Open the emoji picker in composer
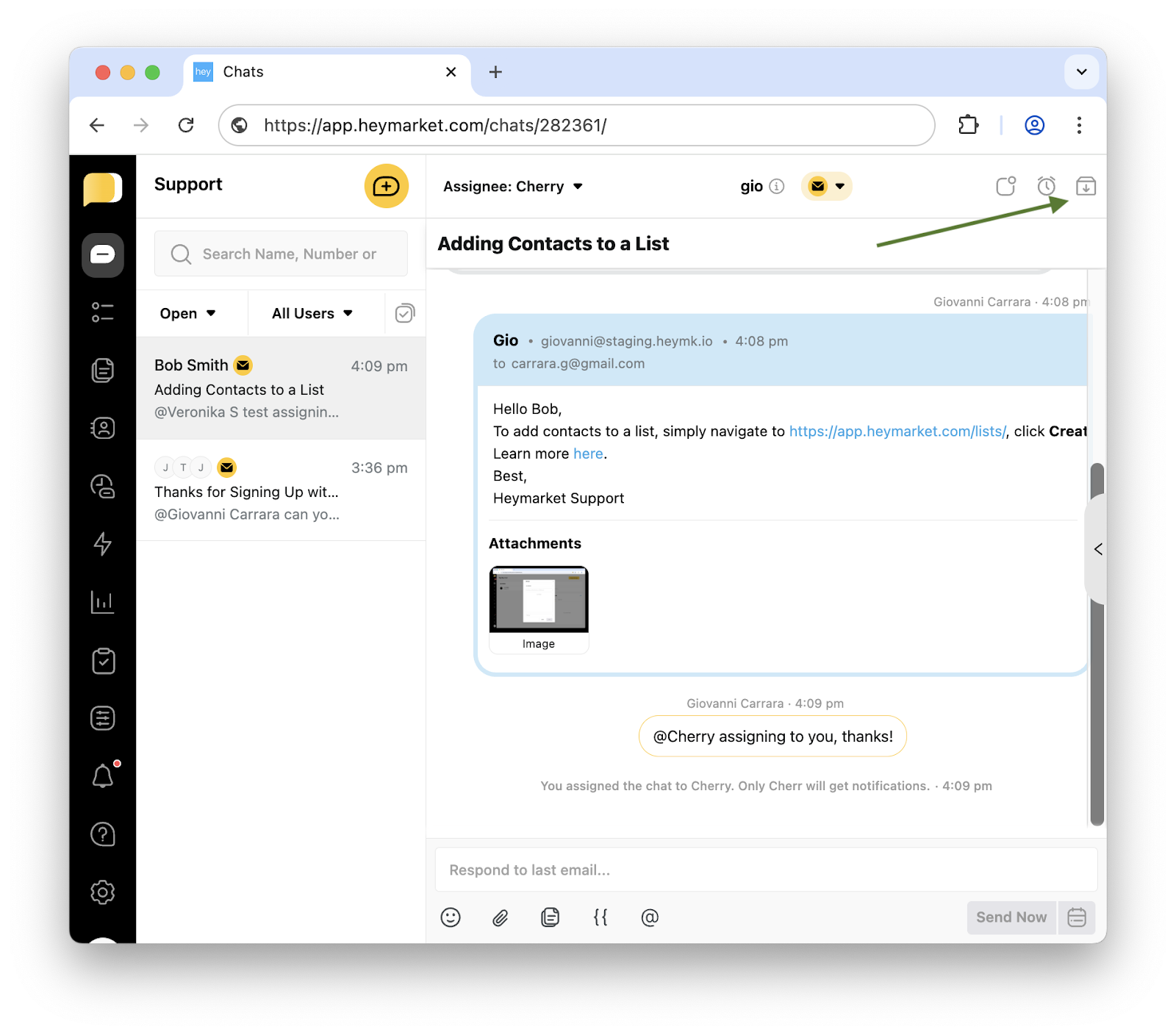1176x1035 pixels. click(451, 917)
